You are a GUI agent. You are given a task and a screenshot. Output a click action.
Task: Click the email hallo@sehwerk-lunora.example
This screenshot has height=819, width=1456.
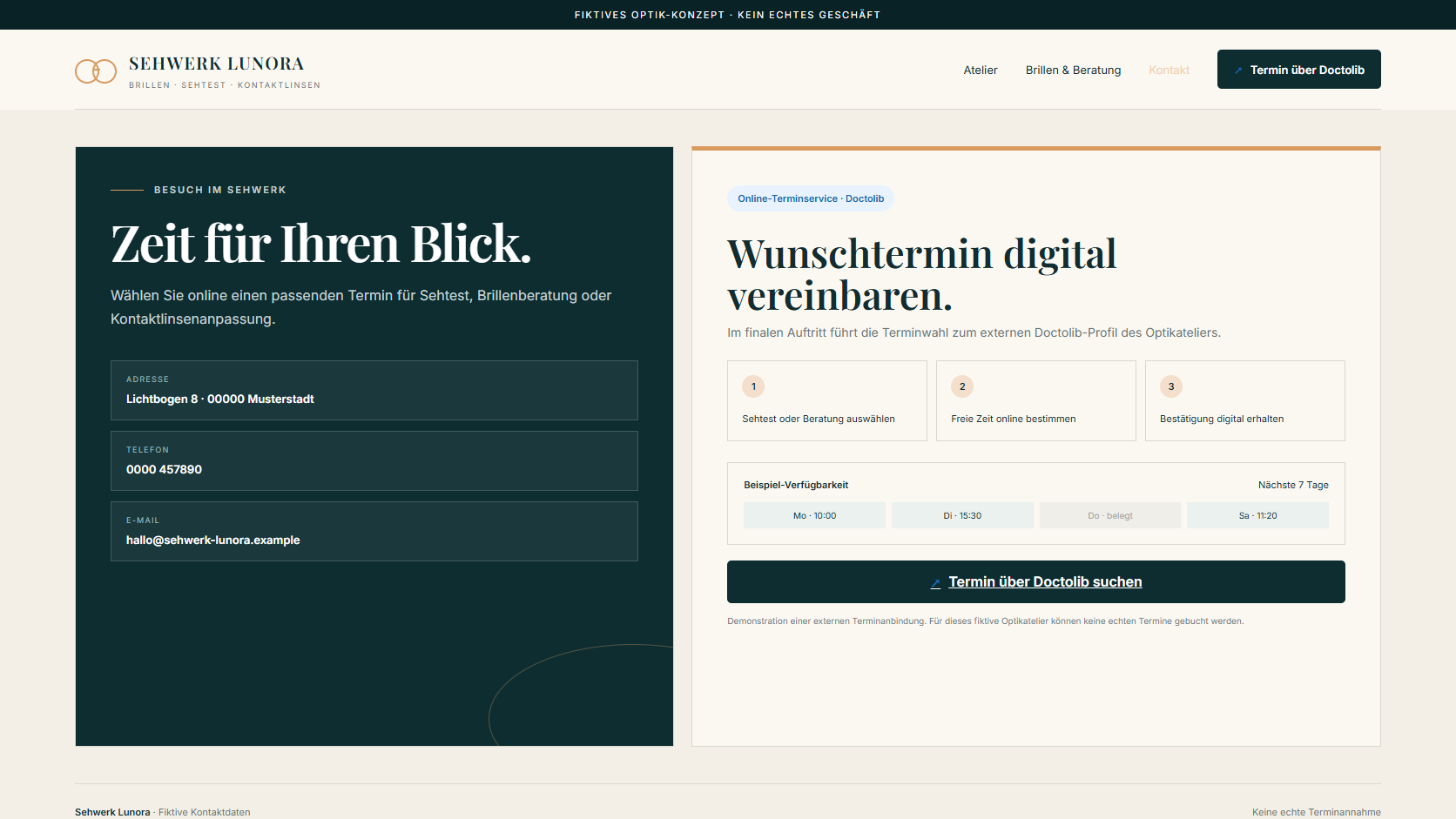click(213, 540)
